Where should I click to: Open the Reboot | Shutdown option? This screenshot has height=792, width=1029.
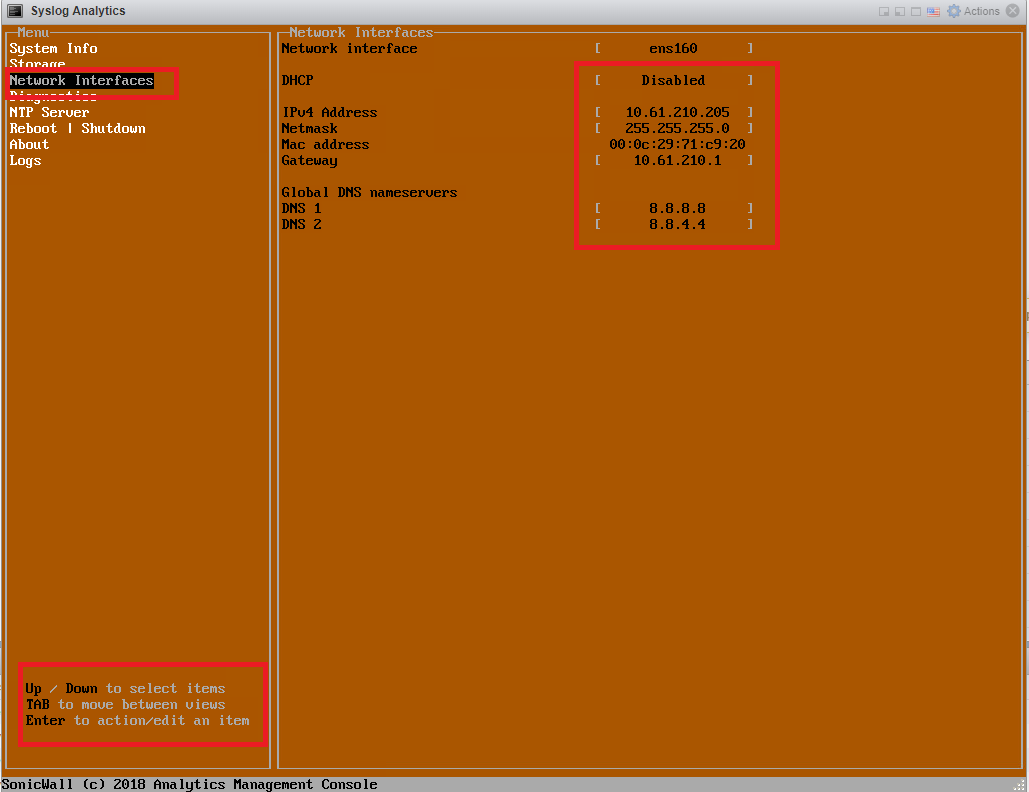tap(77, 128)
